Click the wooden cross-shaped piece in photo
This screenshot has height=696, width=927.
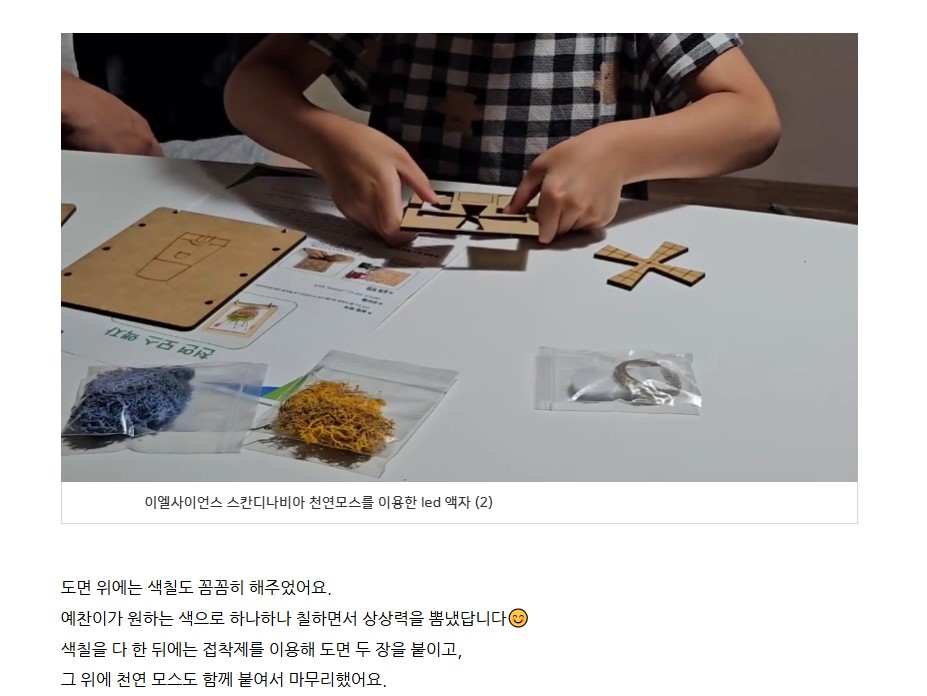[x=649, y=266]
